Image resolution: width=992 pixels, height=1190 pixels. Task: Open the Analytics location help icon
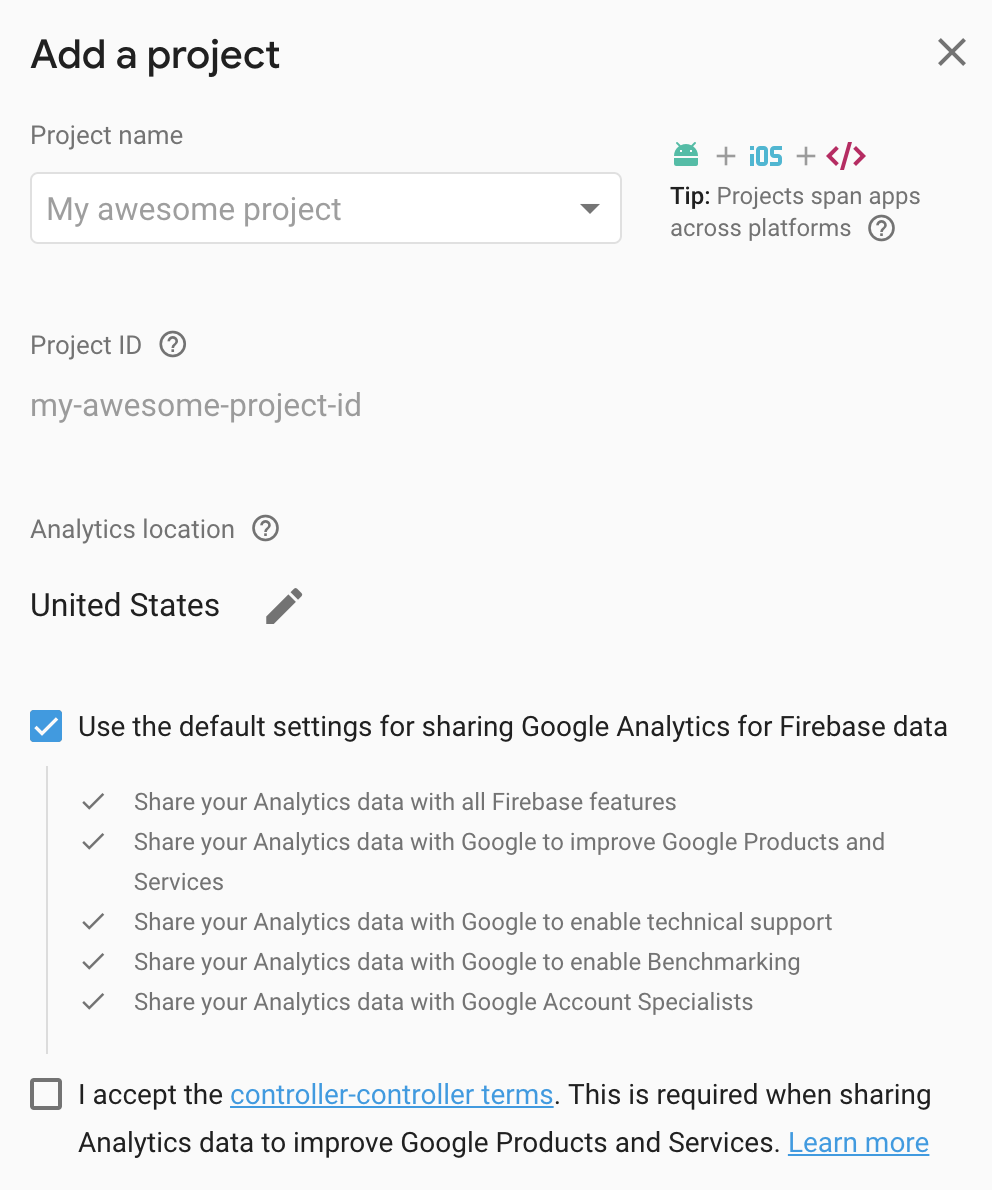[265, 529]
